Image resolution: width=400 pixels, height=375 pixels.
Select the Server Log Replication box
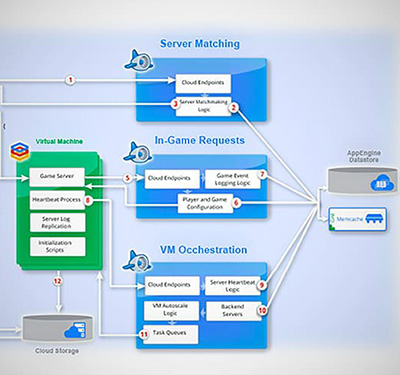coord(57,222)
